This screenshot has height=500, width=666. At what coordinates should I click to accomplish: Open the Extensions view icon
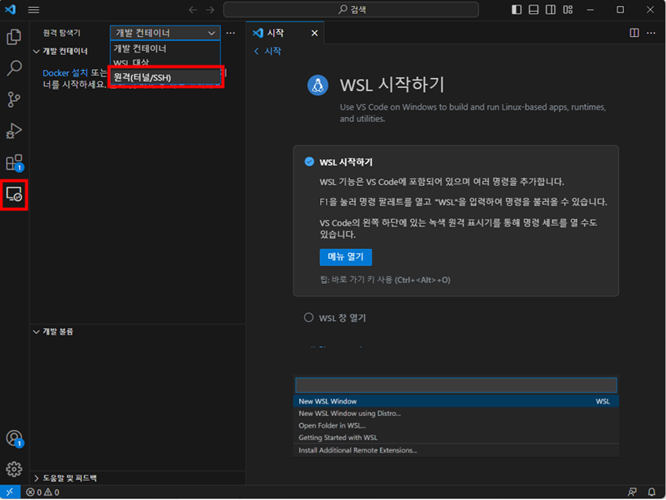click(x=14, y=163)
